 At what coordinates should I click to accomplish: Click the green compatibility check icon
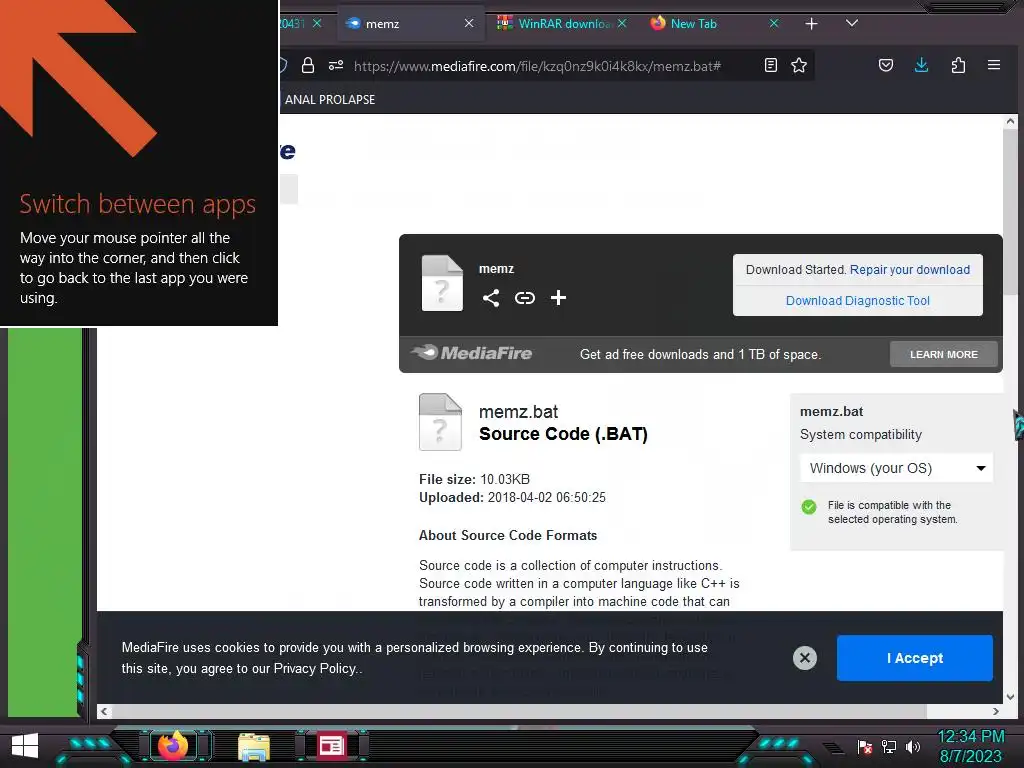(x=808, y=507)
